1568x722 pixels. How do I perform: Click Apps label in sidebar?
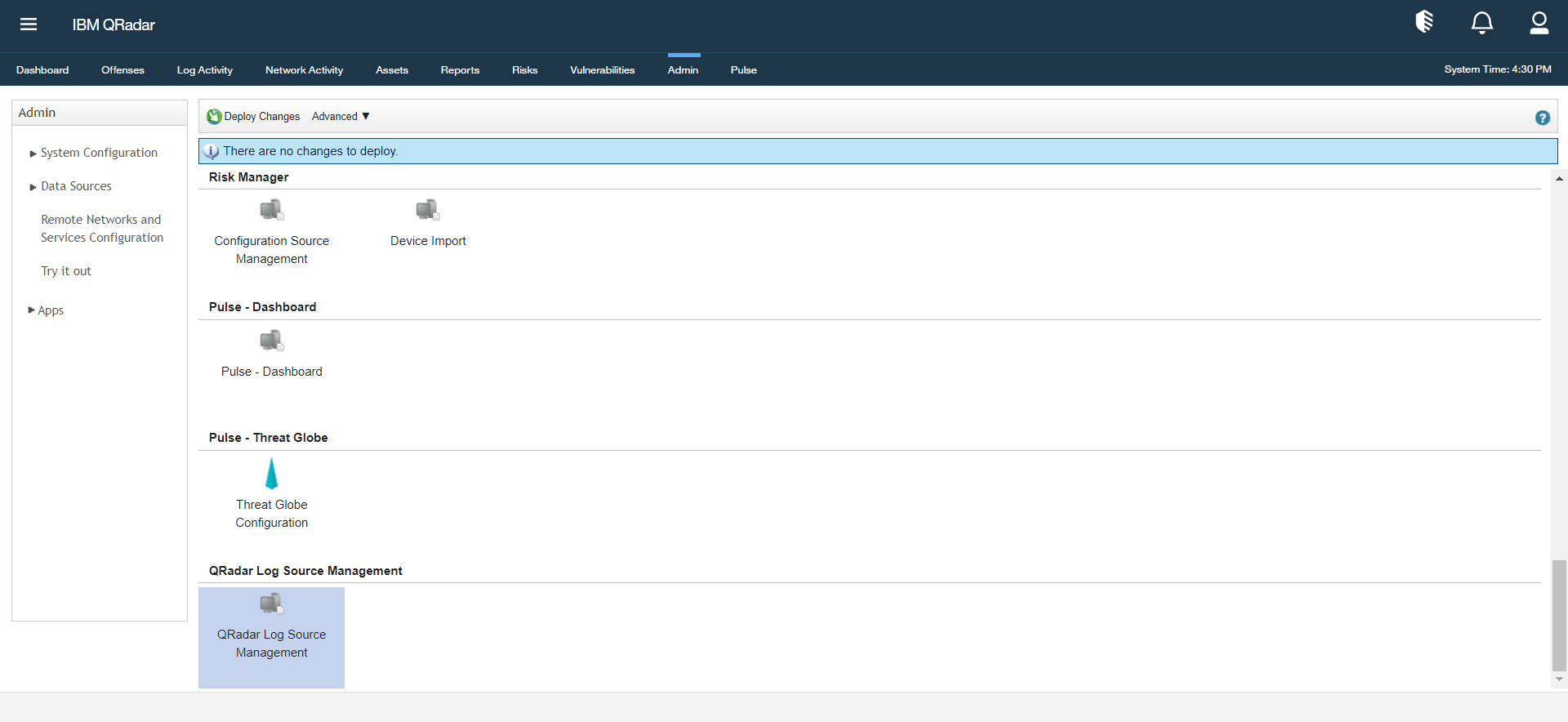pyautogui.click(x=51, y=310)
